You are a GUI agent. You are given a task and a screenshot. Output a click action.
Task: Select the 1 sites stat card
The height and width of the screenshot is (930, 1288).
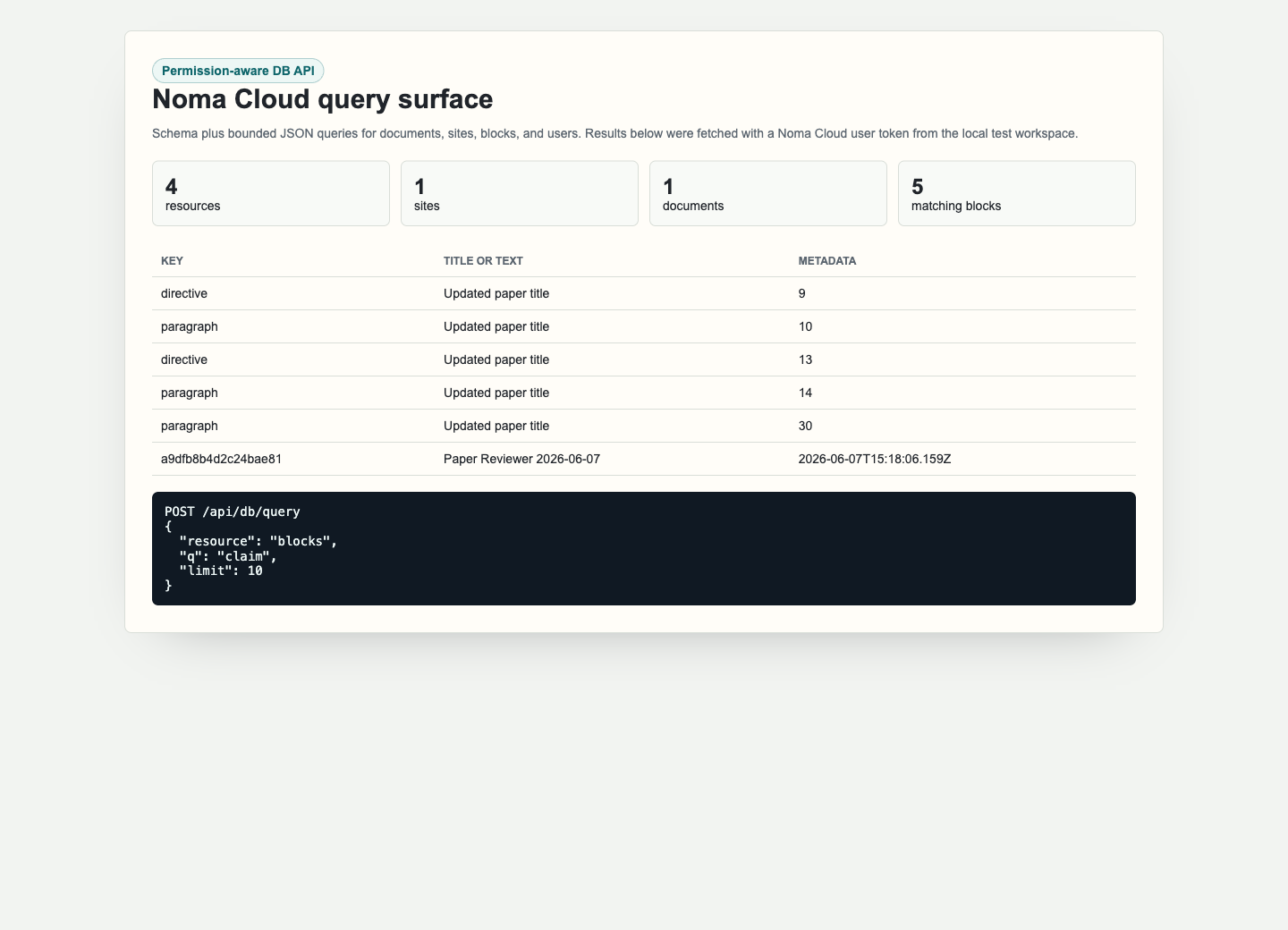click(520, 193)
